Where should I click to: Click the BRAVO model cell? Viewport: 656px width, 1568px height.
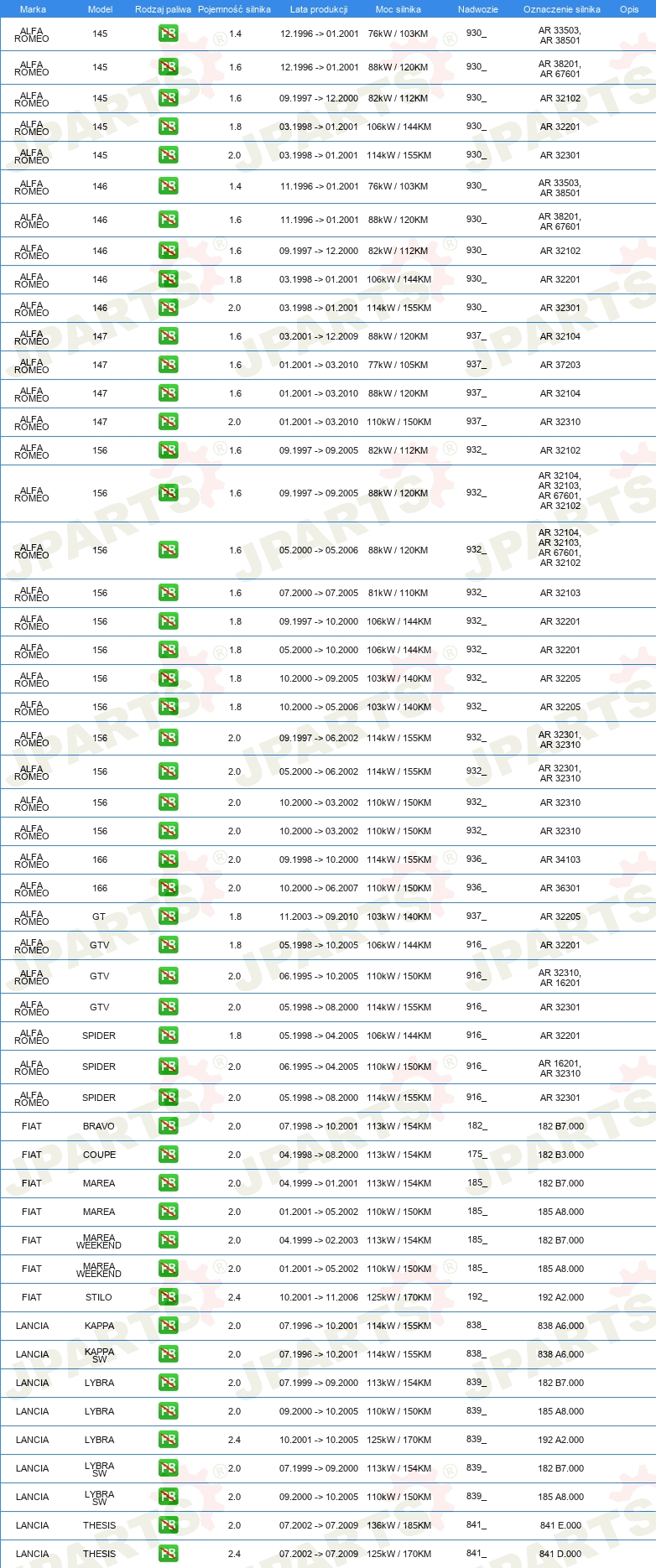click(99, 1126)
